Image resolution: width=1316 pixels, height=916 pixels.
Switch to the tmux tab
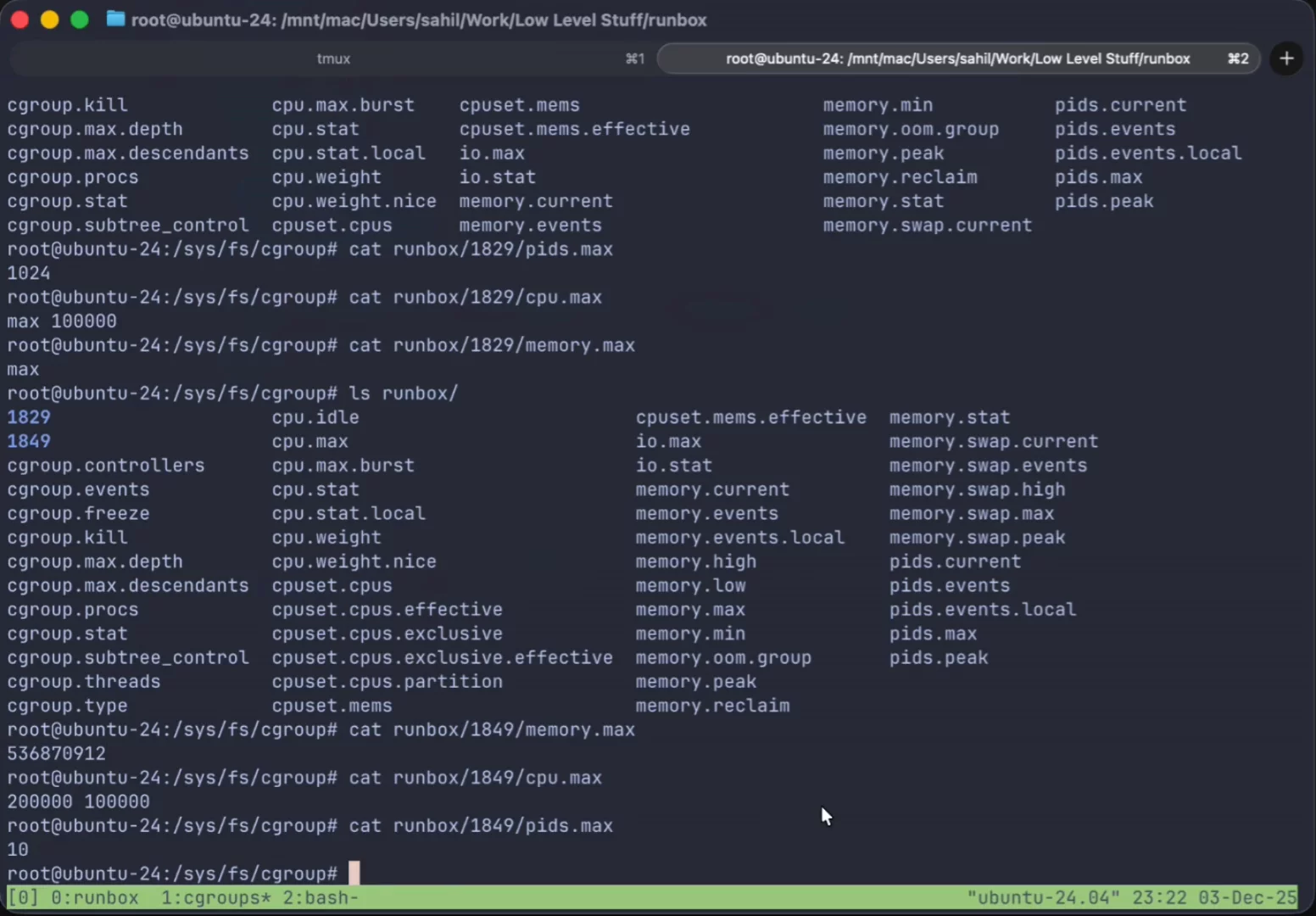[x=333, y=59]
